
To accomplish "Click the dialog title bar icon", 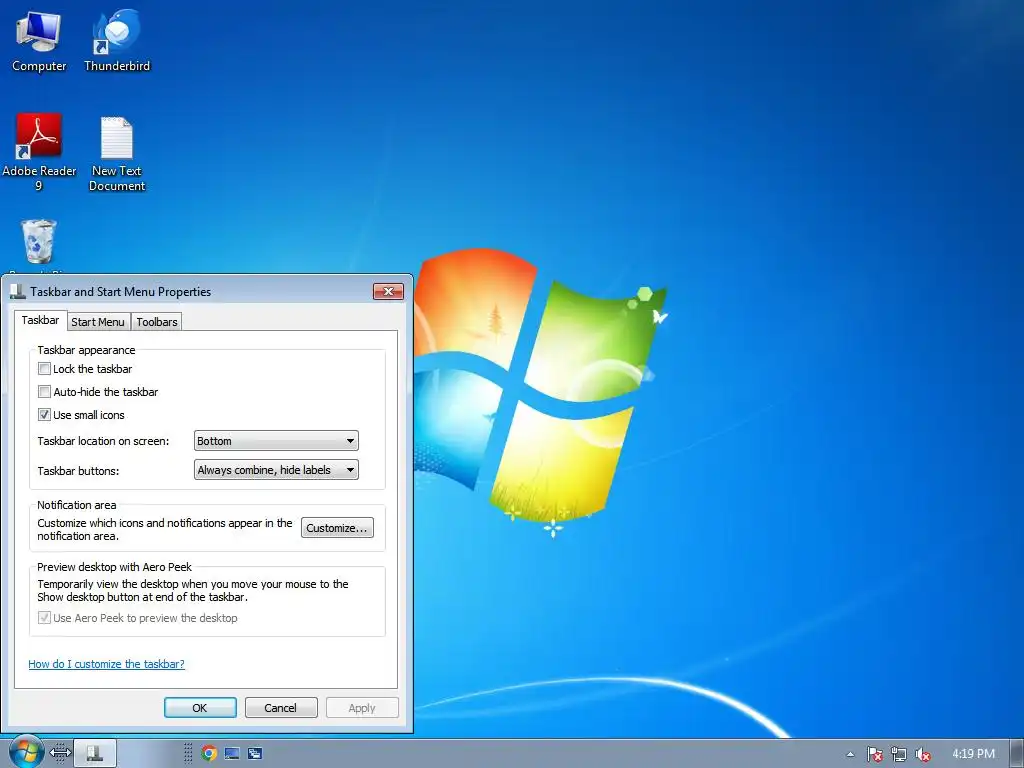I will pyautogui.click(x=18, y=291).
